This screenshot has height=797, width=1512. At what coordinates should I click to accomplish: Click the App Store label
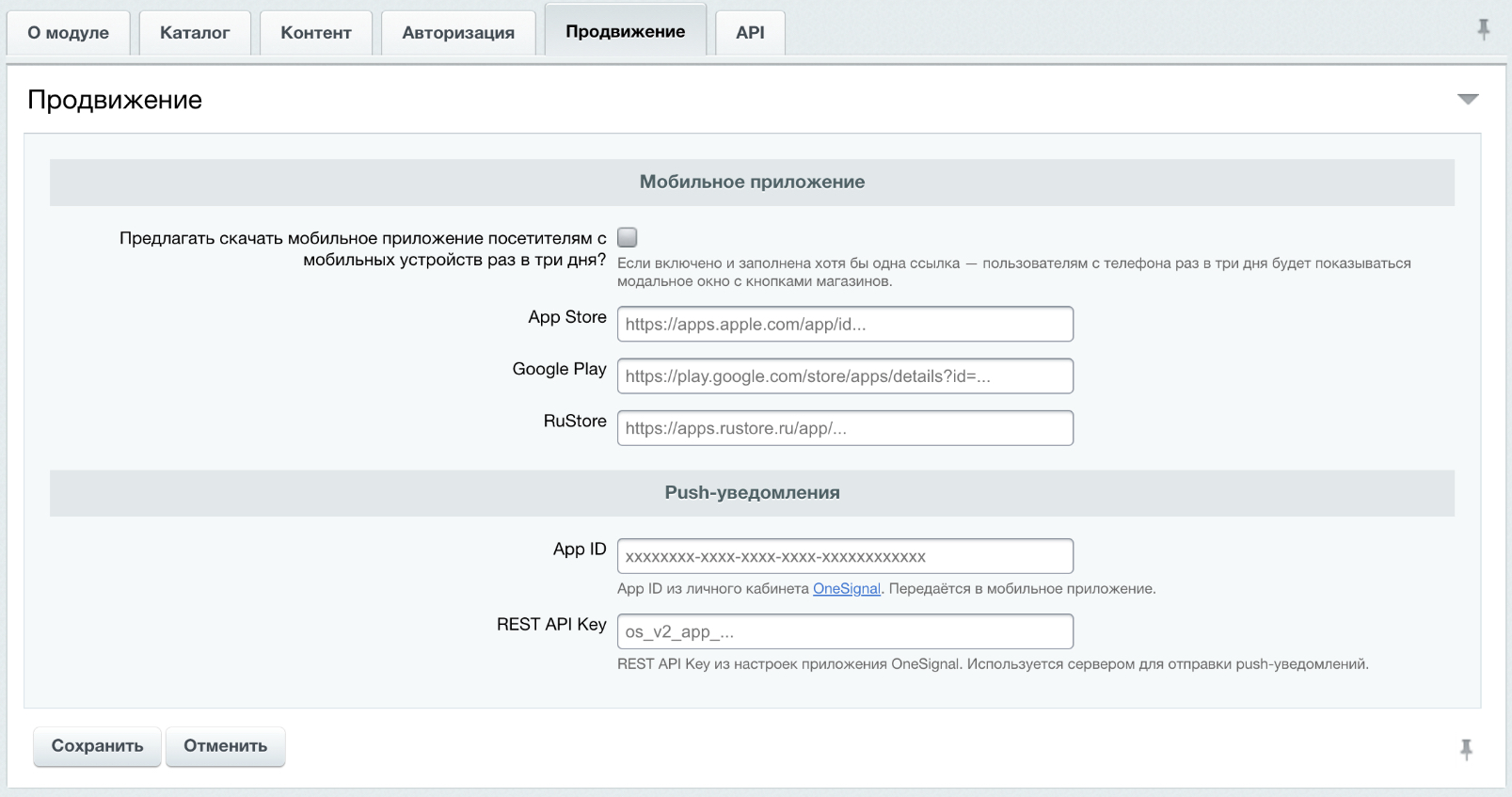(x=567, y=317)
